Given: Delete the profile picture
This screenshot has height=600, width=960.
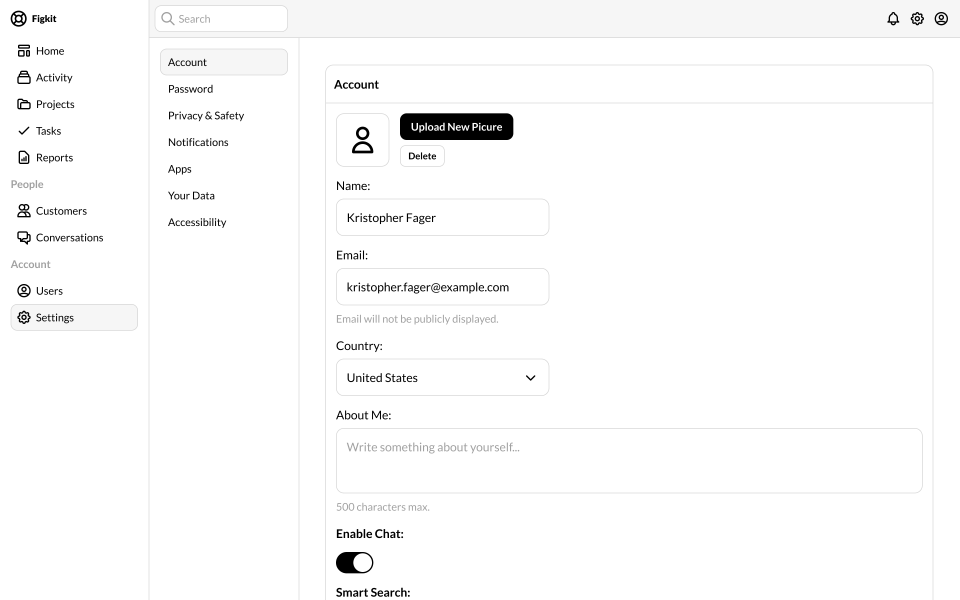Looking at the screenshot, I should point(422,156).
